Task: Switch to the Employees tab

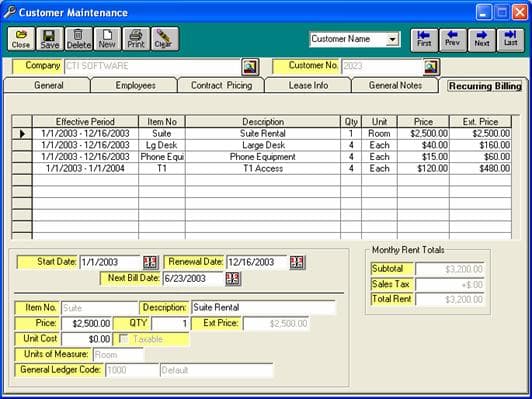Action: pos(135,85)
